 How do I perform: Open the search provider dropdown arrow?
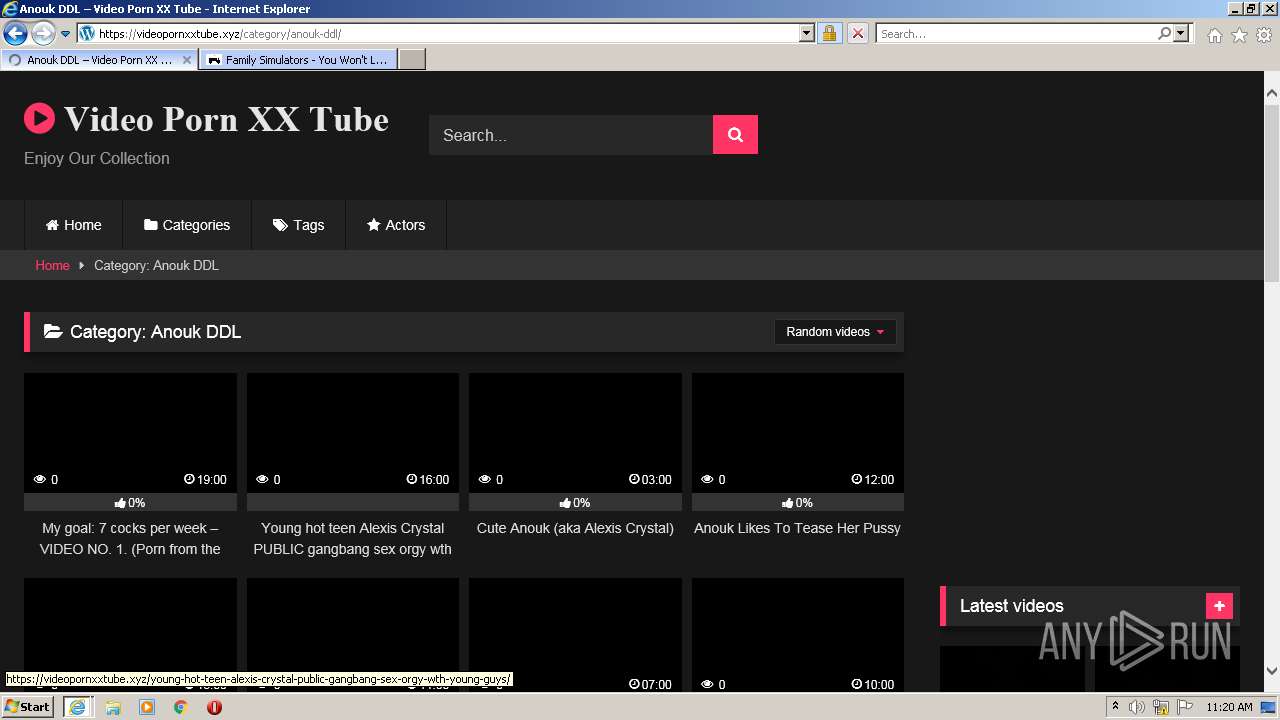[x=1181, y=33]
